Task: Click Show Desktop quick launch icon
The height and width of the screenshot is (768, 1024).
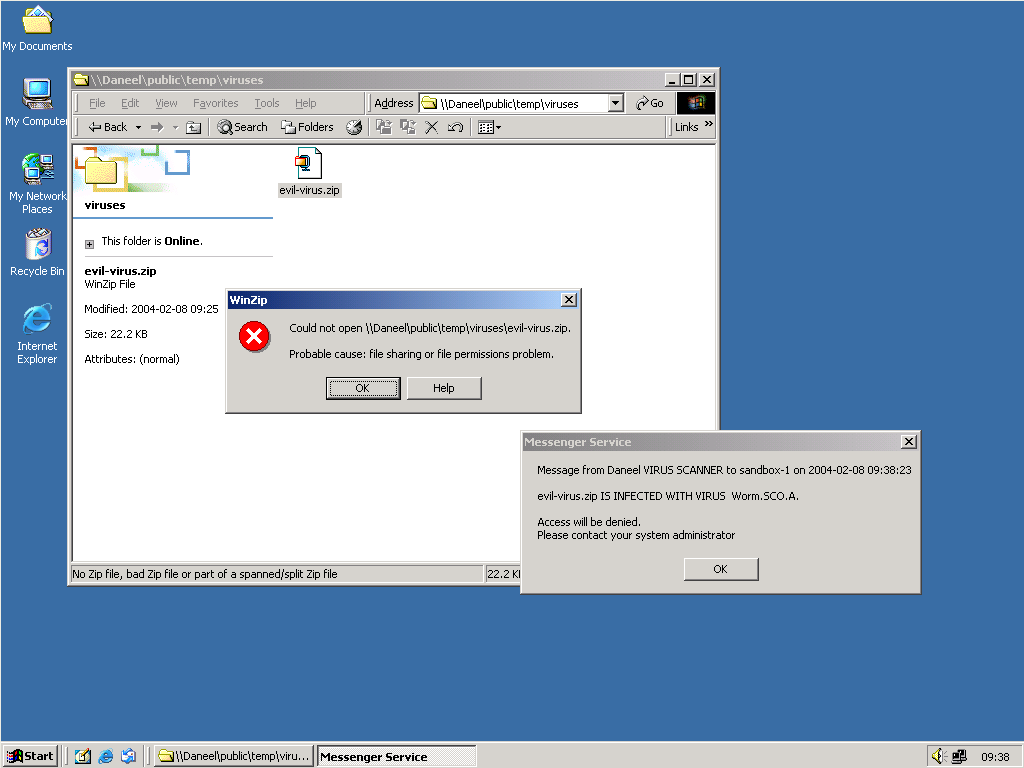Action: coord(83,756)
